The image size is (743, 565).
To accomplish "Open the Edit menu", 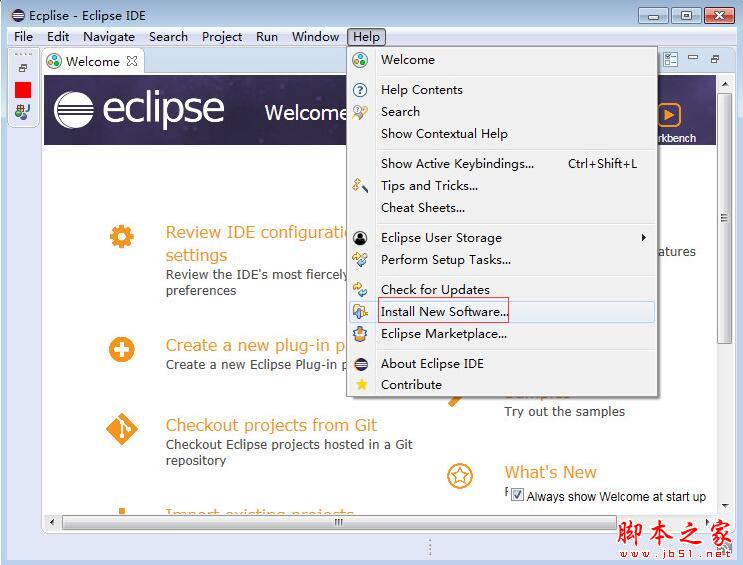I will point(58,36).
